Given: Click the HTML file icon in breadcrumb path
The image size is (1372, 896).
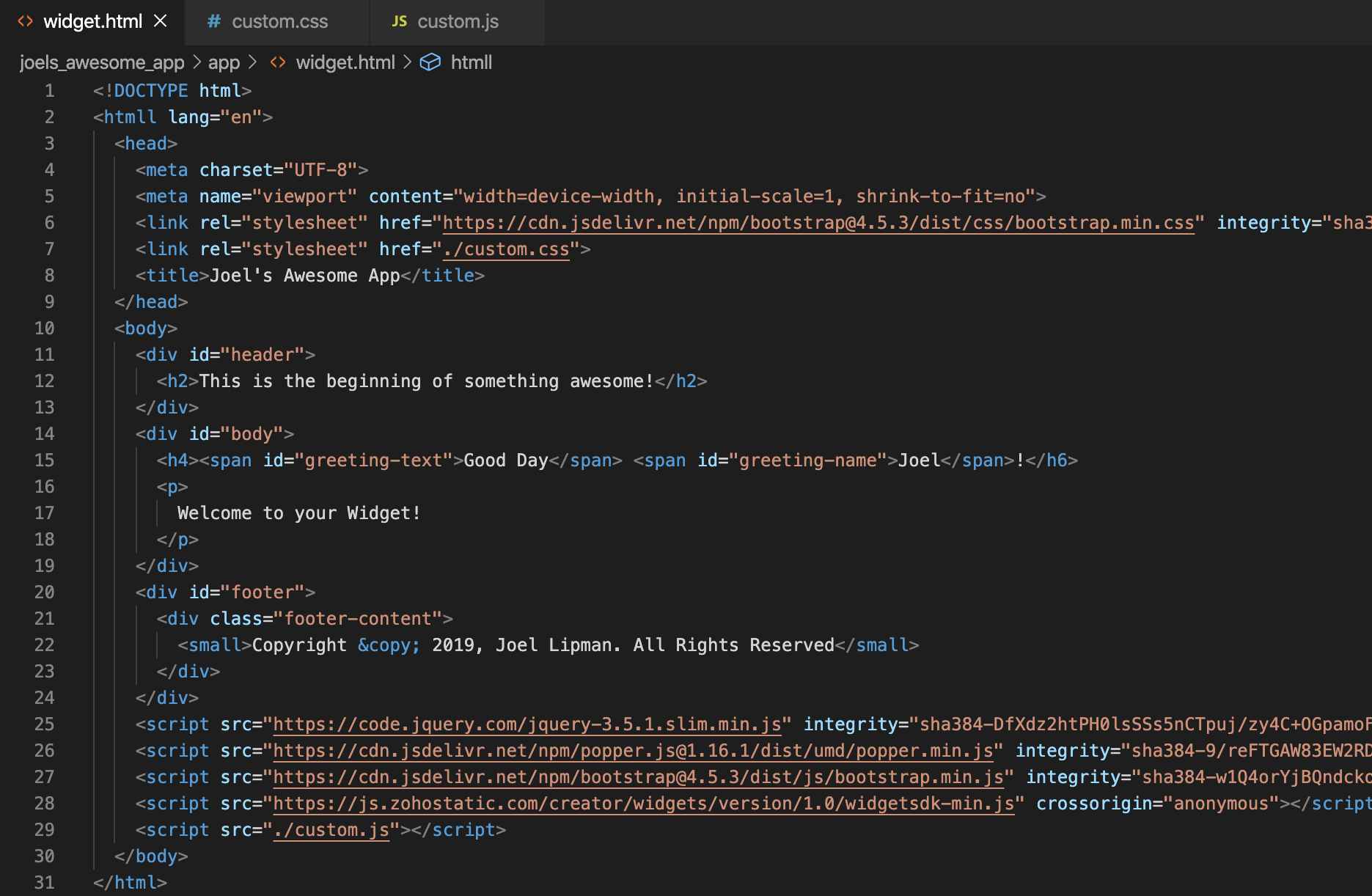Looking at the screenshot, I should 278,62.
